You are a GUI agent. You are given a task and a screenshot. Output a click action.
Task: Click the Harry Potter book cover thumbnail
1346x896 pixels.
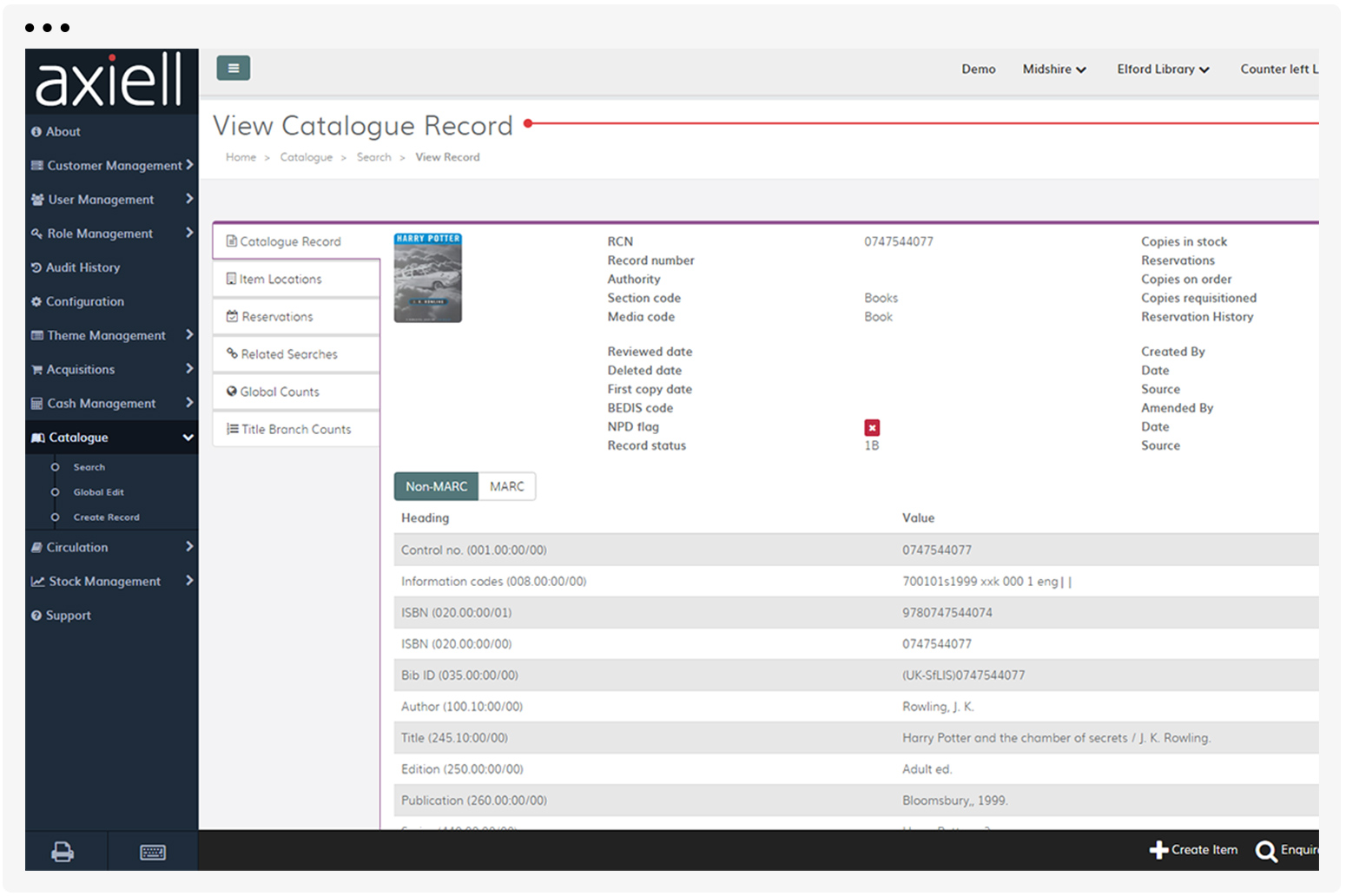pos(427,278)
